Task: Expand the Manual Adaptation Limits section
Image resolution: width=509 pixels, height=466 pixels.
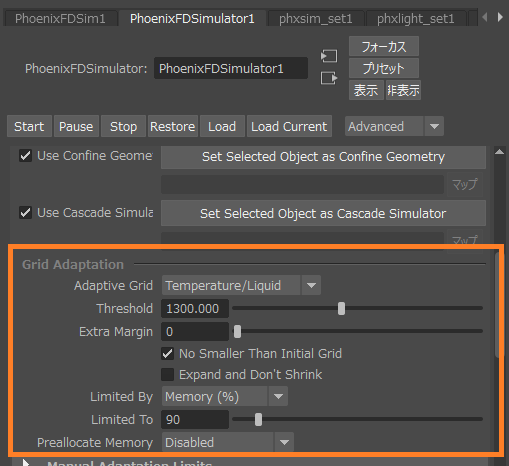Action: point(26,463)
